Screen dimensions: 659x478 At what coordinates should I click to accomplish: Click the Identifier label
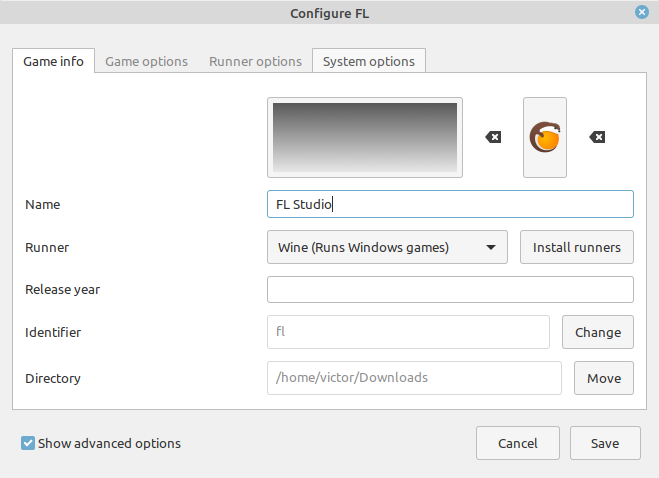53,333
